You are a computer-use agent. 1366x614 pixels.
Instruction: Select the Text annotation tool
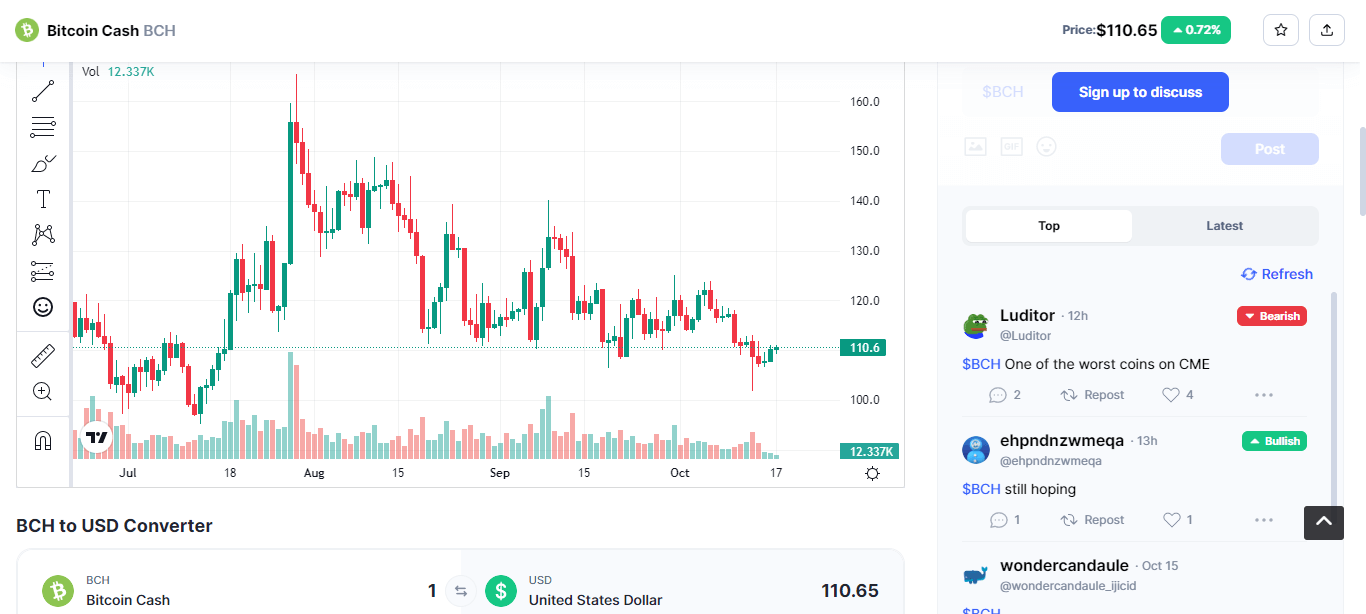[43, 199]
